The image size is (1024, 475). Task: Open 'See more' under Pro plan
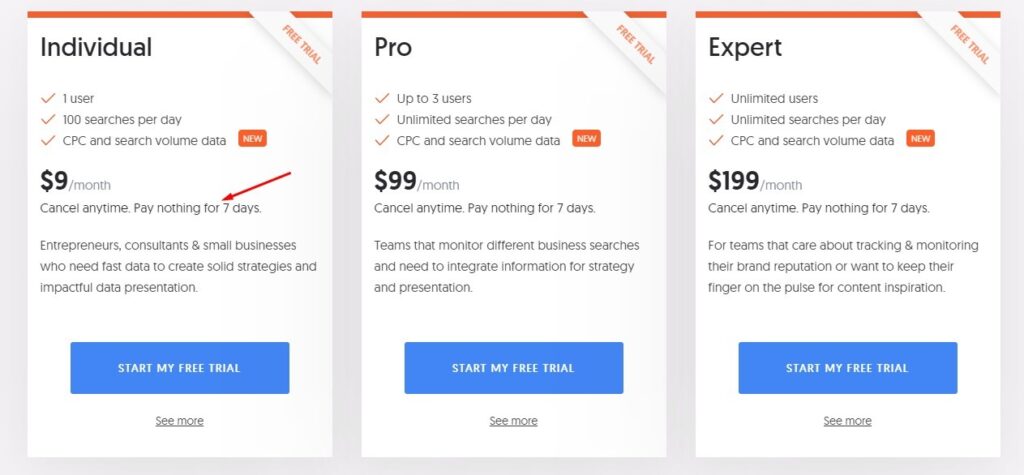(513, 421)
